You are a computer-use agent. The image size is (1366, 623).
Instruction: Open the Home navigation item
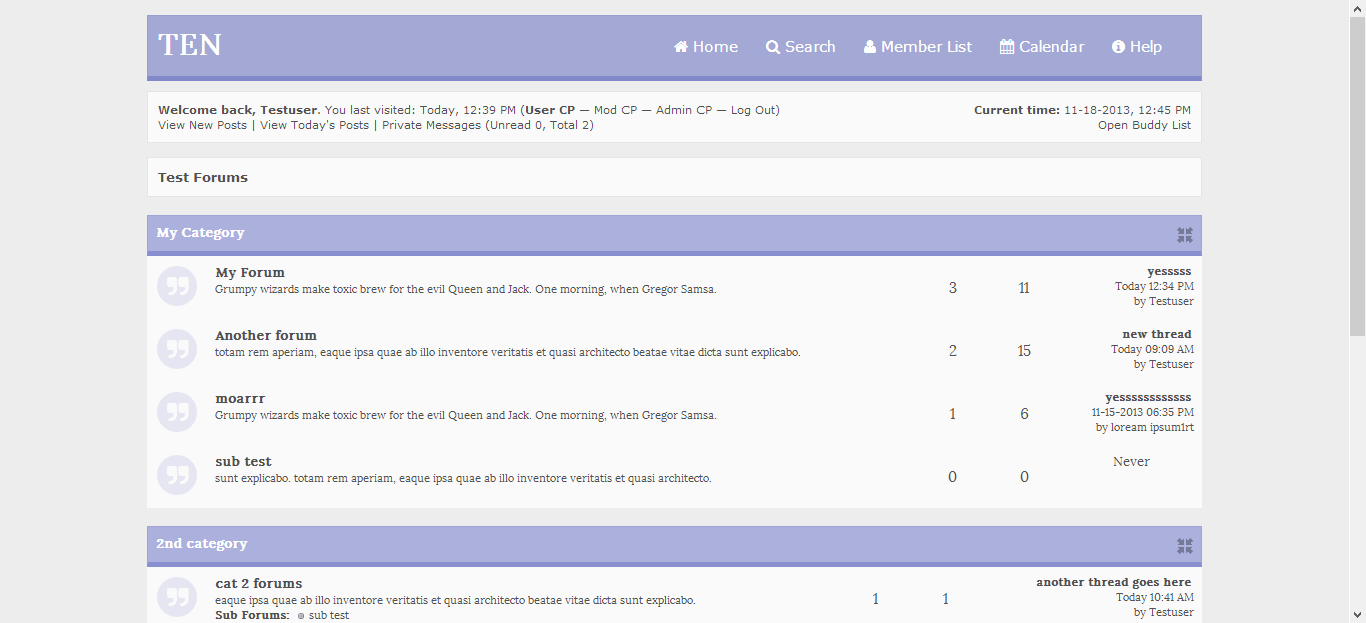click(706, 47)
